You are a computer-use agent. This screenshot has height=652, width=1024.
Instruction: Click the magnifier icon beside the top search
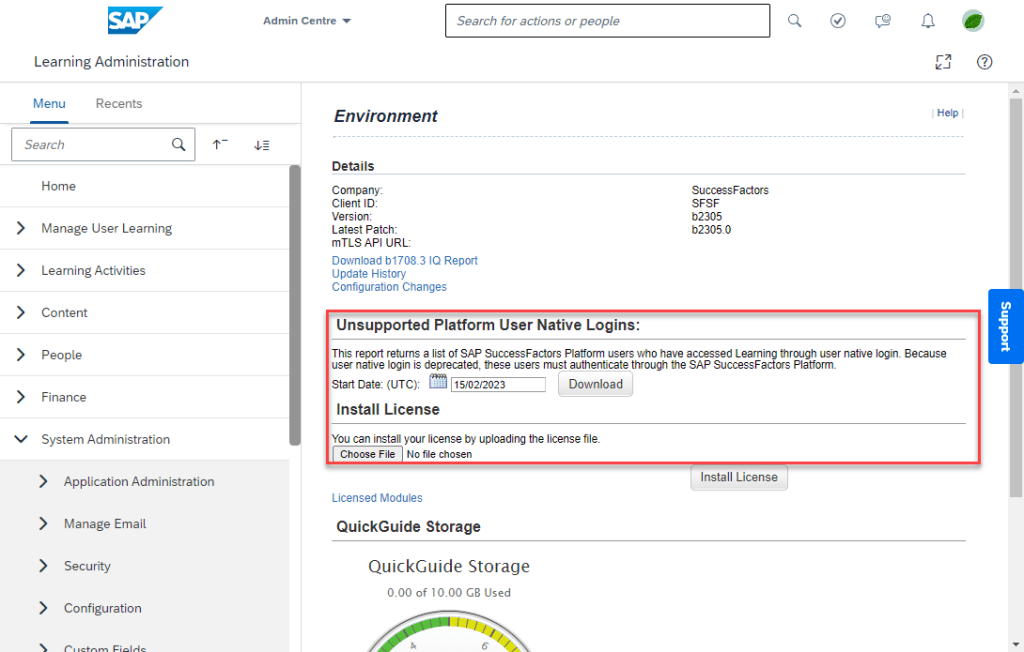click(x=794, y=21)
